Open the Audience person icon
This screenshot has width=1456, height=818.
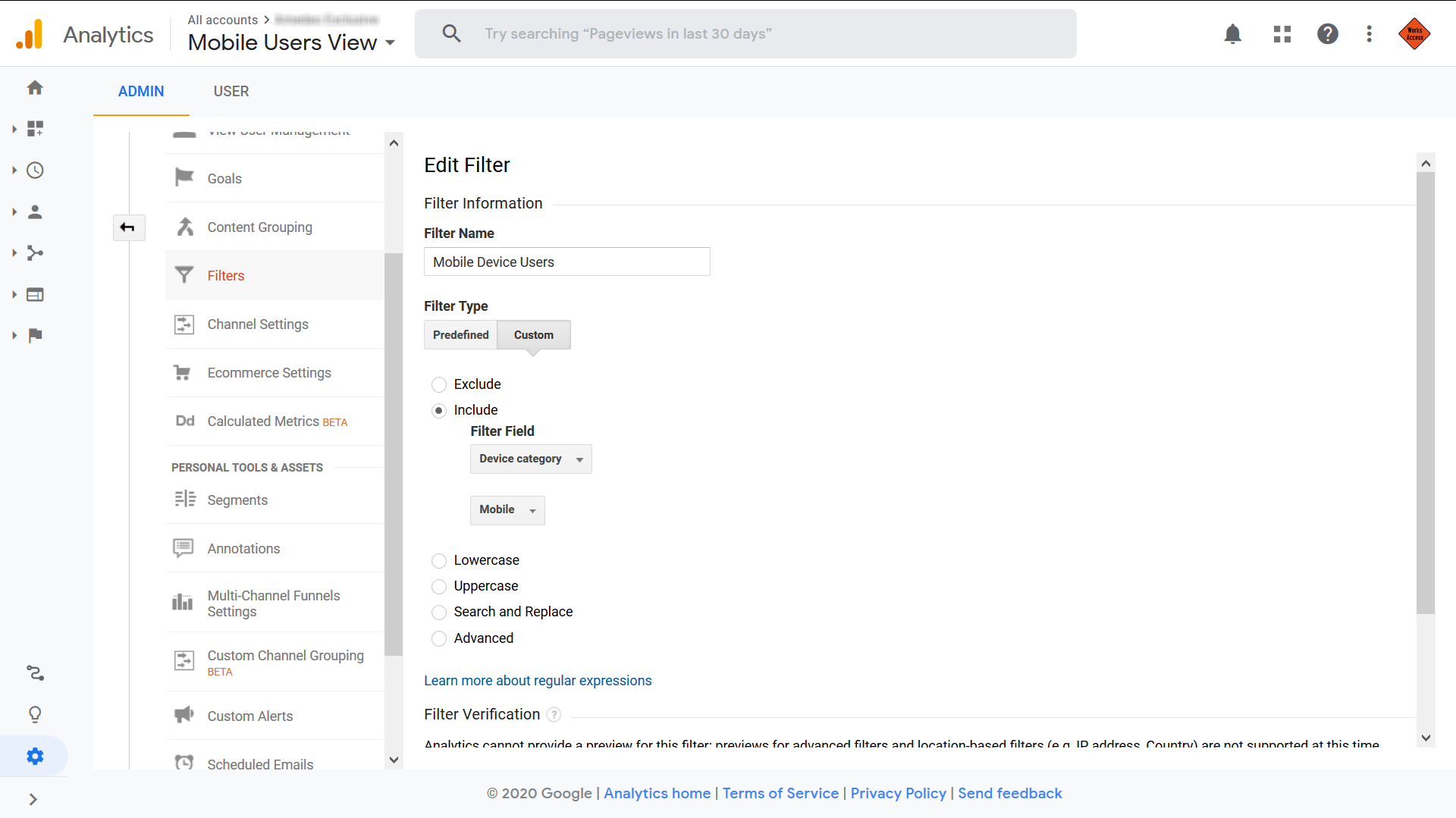click(x=35, y=212)
